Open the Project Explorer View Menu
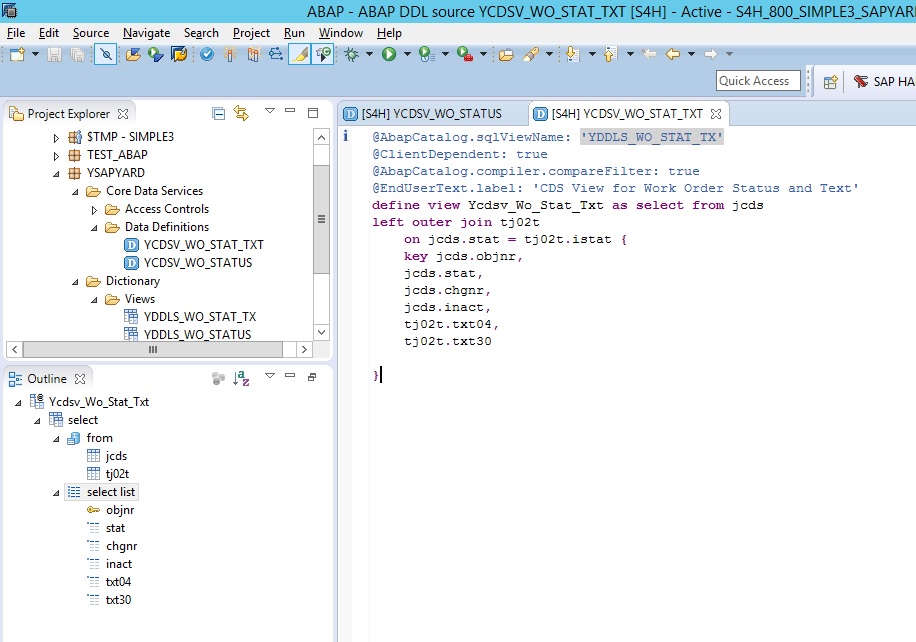This screenshot has height=642, width=916. [x=269, y=111]
